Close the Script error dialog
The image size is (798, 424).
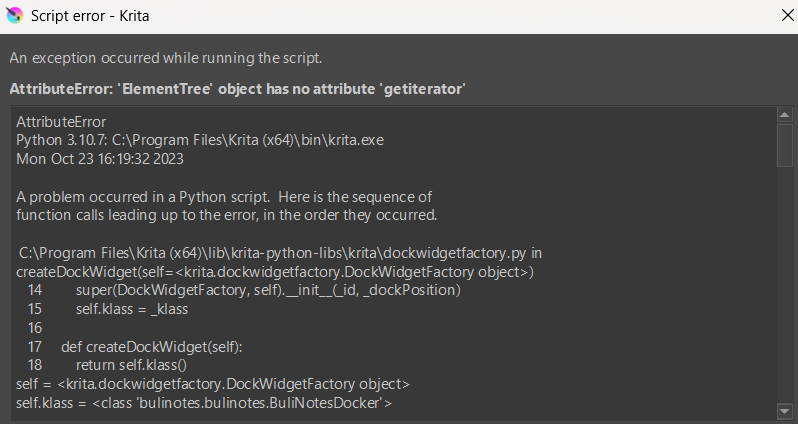[x=782, y=16]
